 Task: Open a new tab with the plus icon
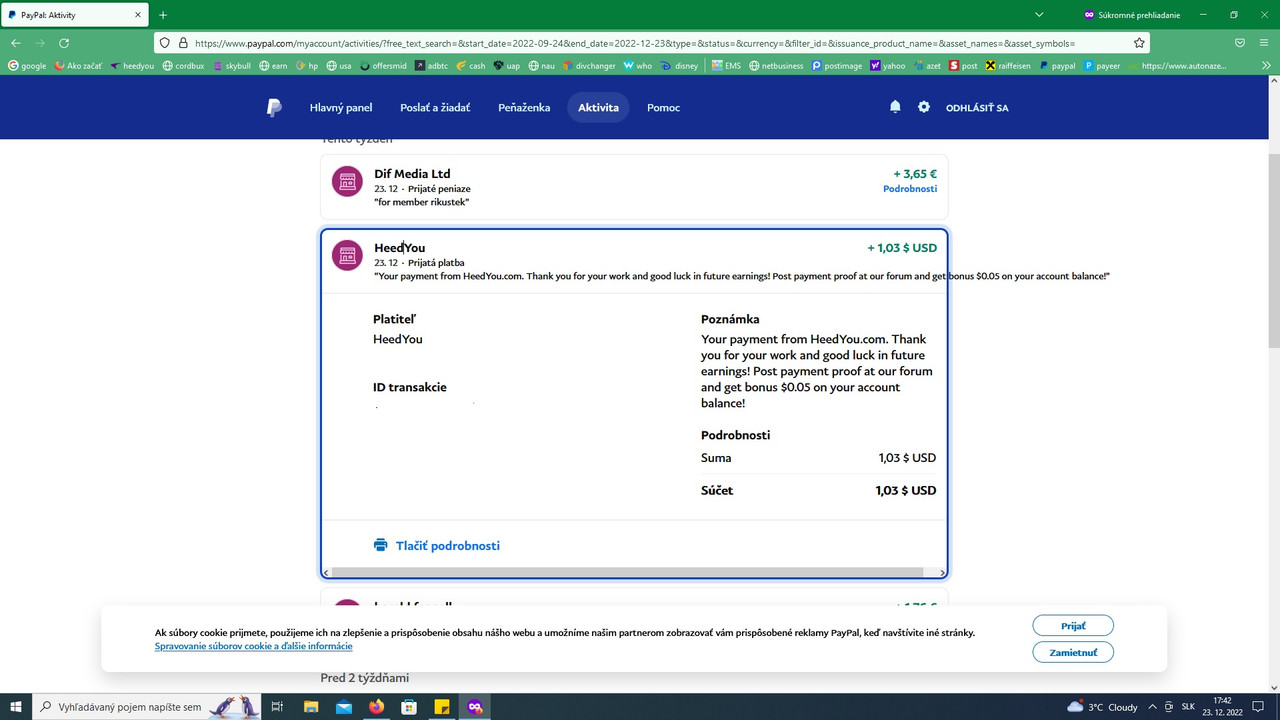coord(163,15)
